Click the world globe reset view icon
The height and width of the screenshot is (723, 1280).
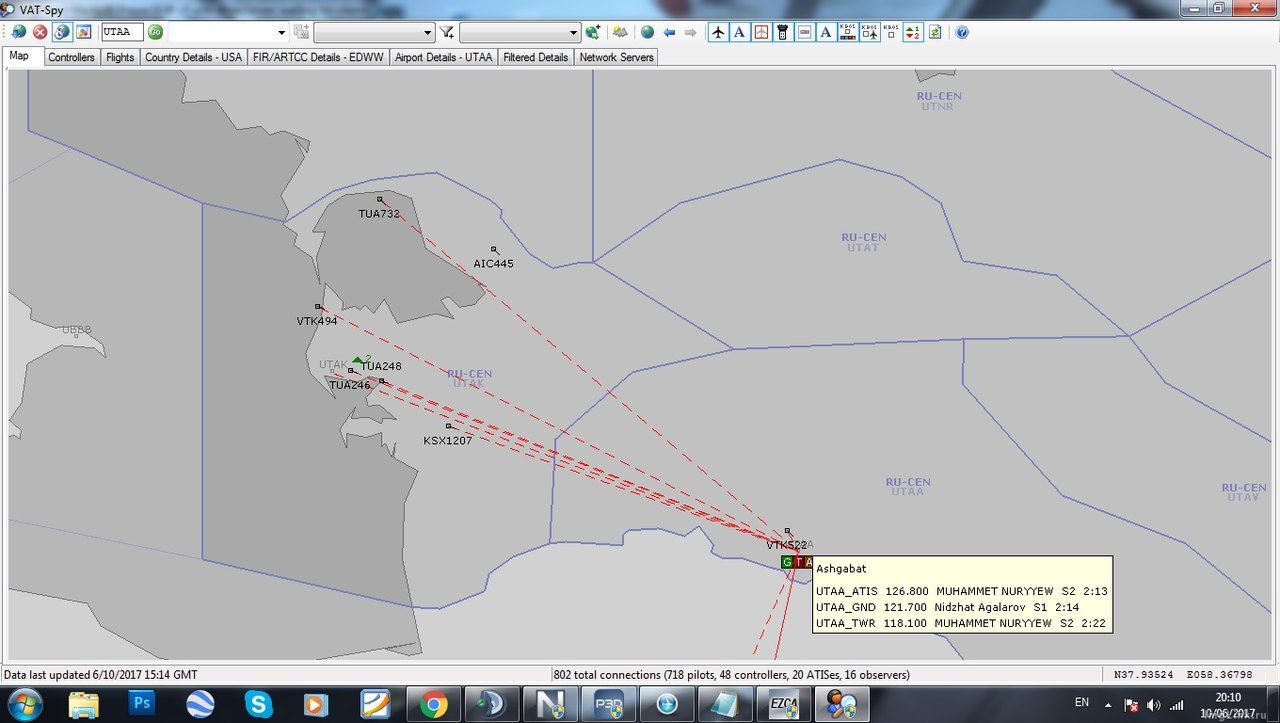(648, 32)
